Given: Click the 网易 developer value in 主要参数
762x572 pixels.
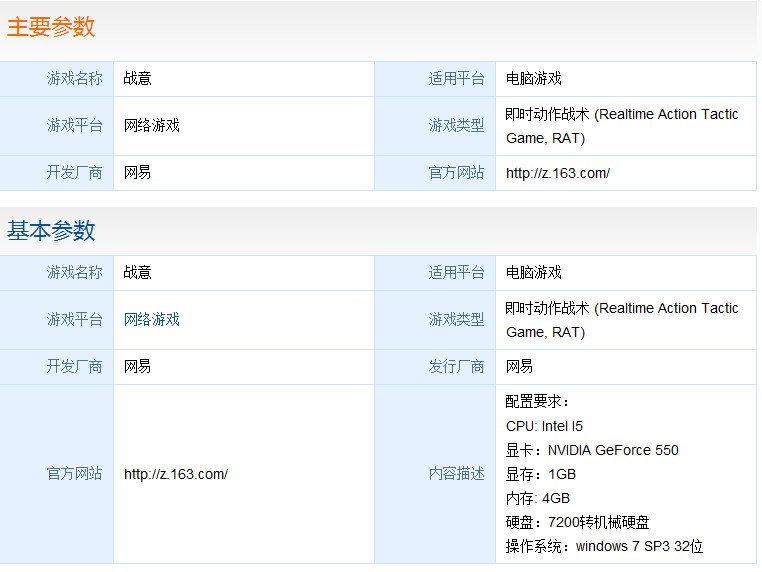Looking at the screenshot, I should coord(138,172).
